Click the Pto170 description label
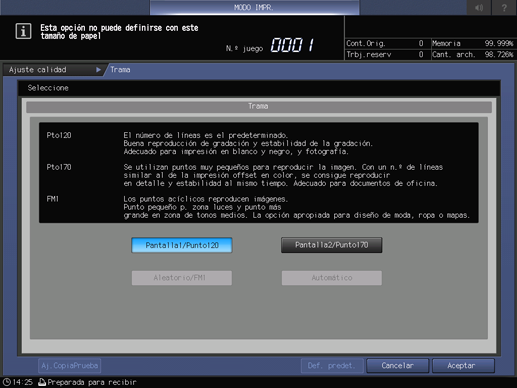 [59, 167]
